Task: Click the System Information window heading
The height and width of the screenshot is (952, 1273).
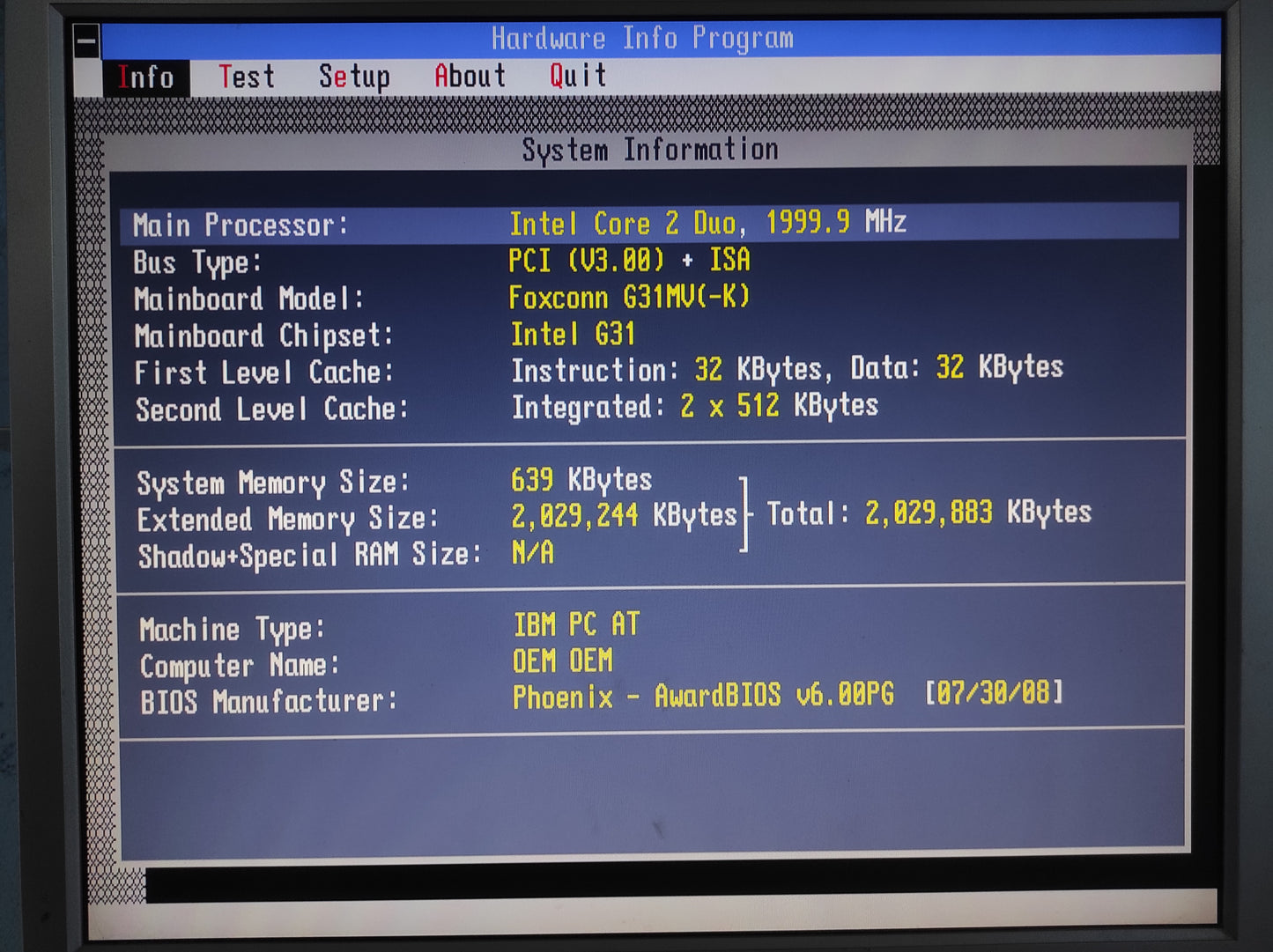Action: click(x=650, y=150)
